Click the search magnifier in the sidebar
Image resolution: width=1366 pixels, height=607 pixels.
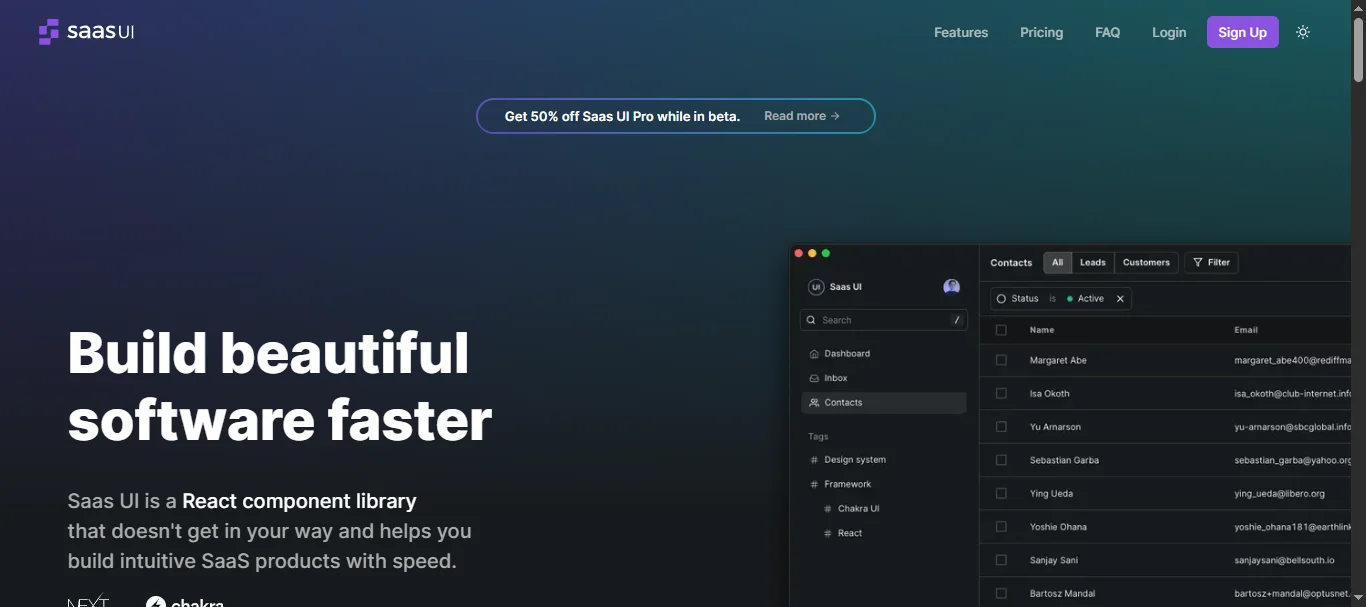(x=811, y=319)
